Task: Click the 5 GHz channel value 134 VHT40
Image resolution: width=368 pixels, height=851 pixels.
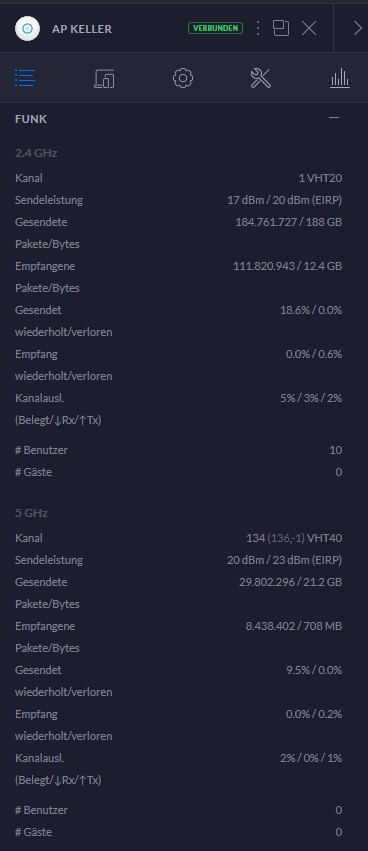Action: tap(294, 538)
